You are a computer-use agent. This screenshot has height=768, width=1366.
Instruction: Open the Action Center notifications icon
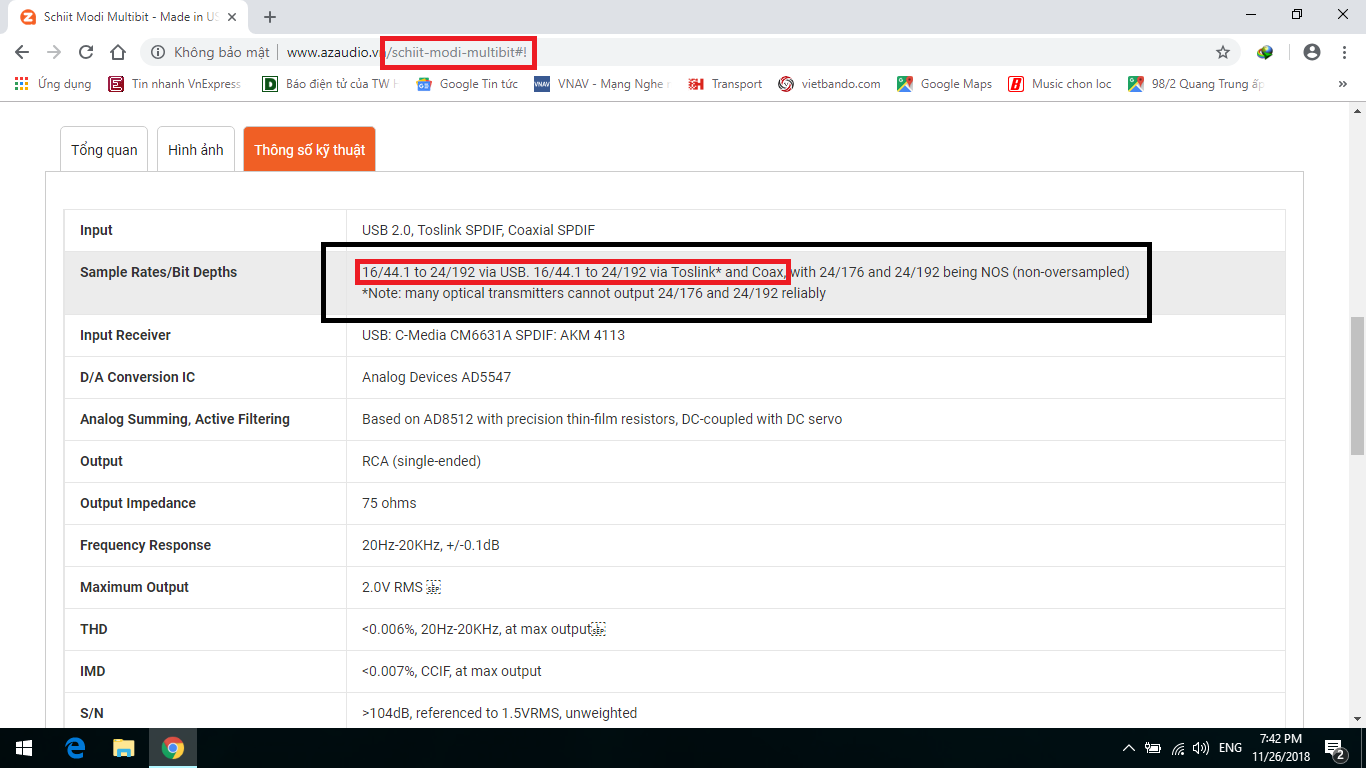click(x=1335, y=748)
